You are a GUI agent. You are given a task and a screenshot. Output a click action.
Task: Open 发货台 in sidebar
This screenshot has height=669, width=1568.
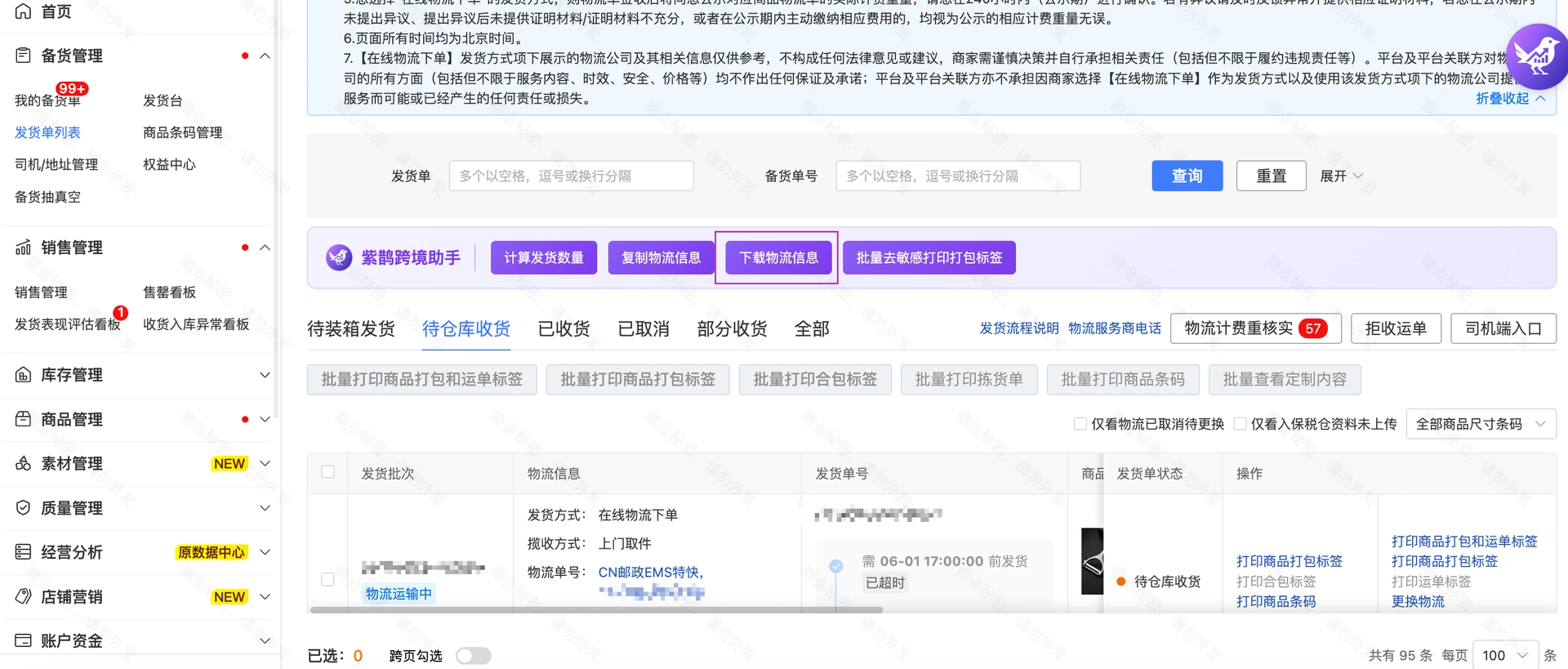163,100
